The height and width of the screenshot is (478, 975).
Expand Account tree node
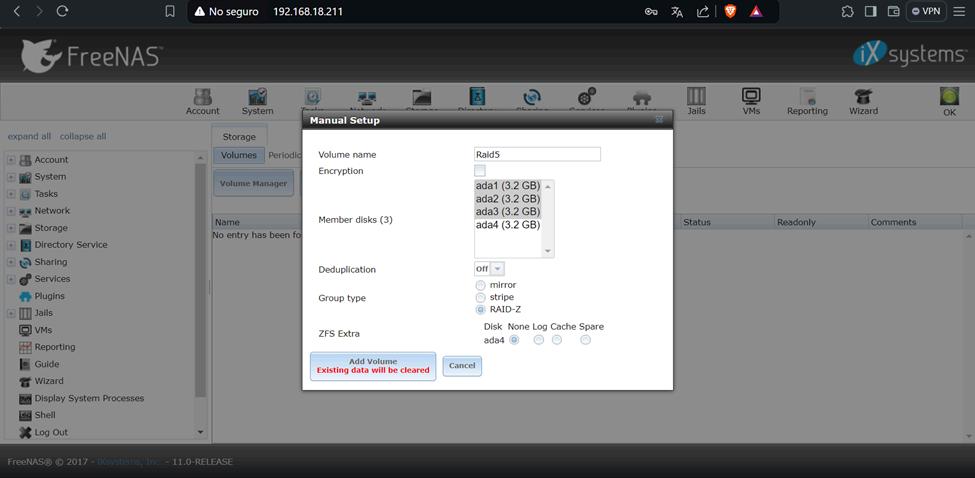click(11, 160)
